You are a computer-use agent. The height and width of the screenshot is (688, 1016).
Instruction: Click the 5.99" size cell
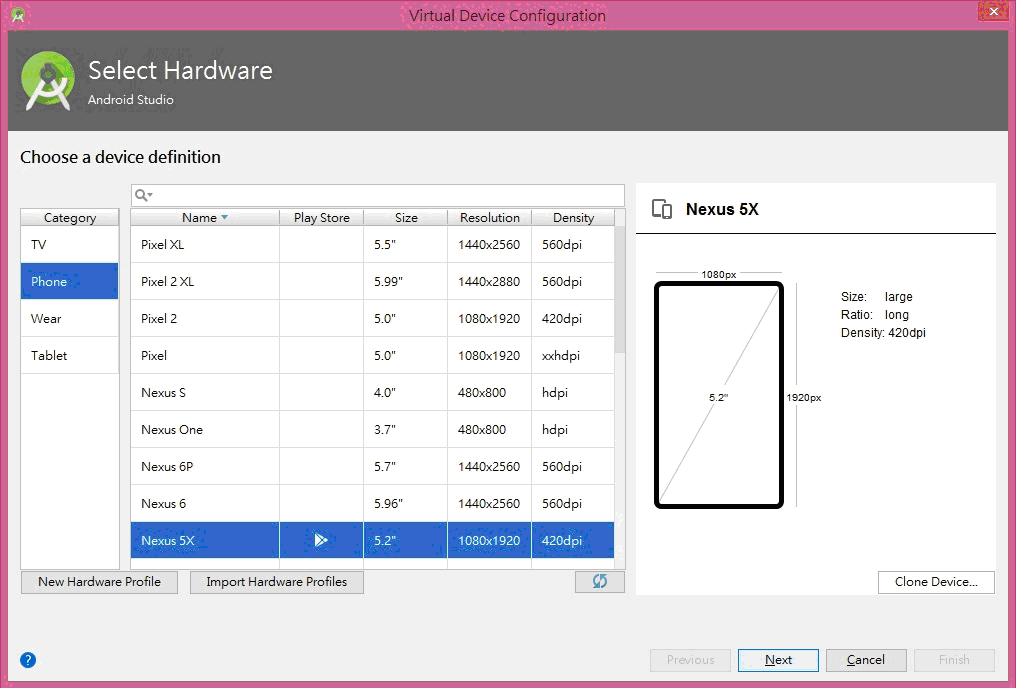pyautogui.click(x=406, y=281)
